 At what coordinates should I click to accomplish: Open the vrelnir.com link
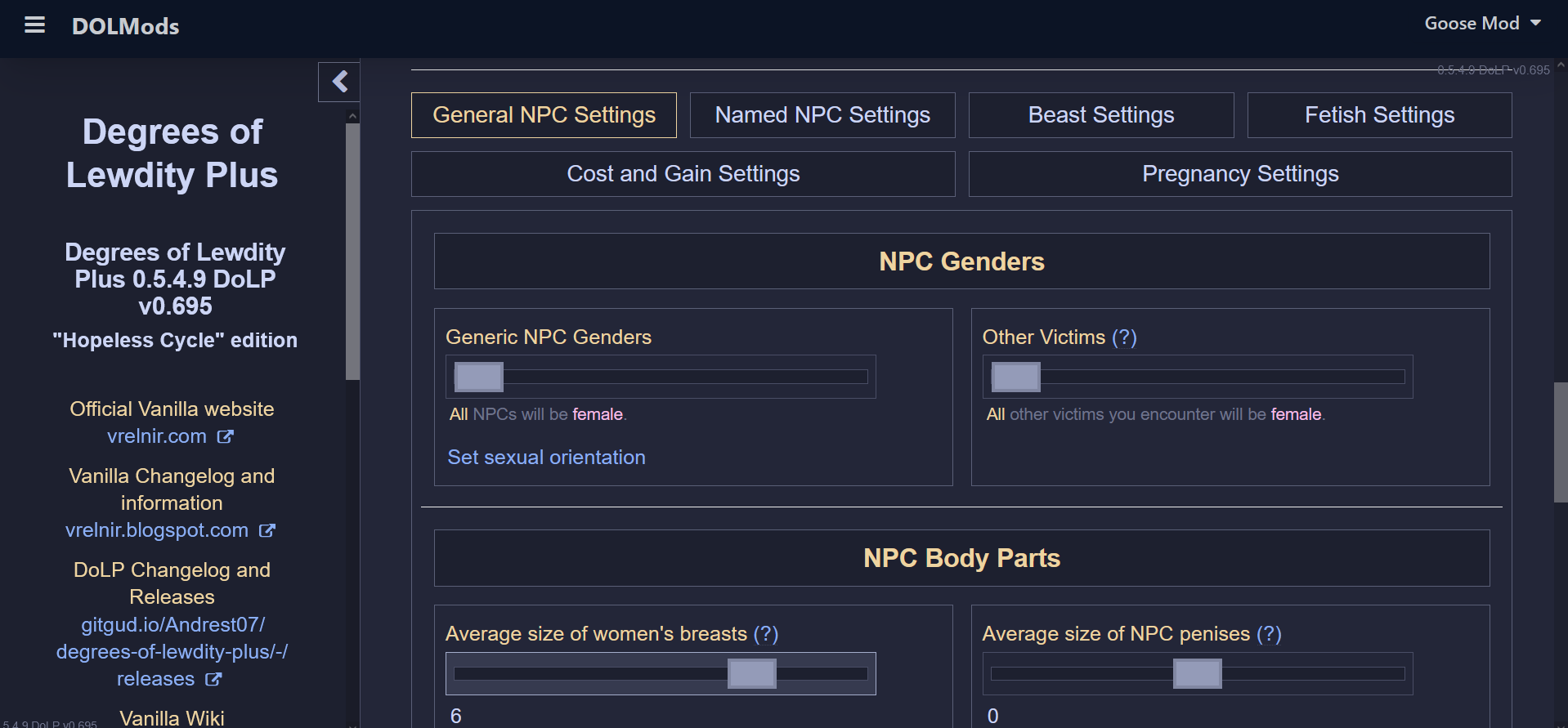tap(157, 436)
